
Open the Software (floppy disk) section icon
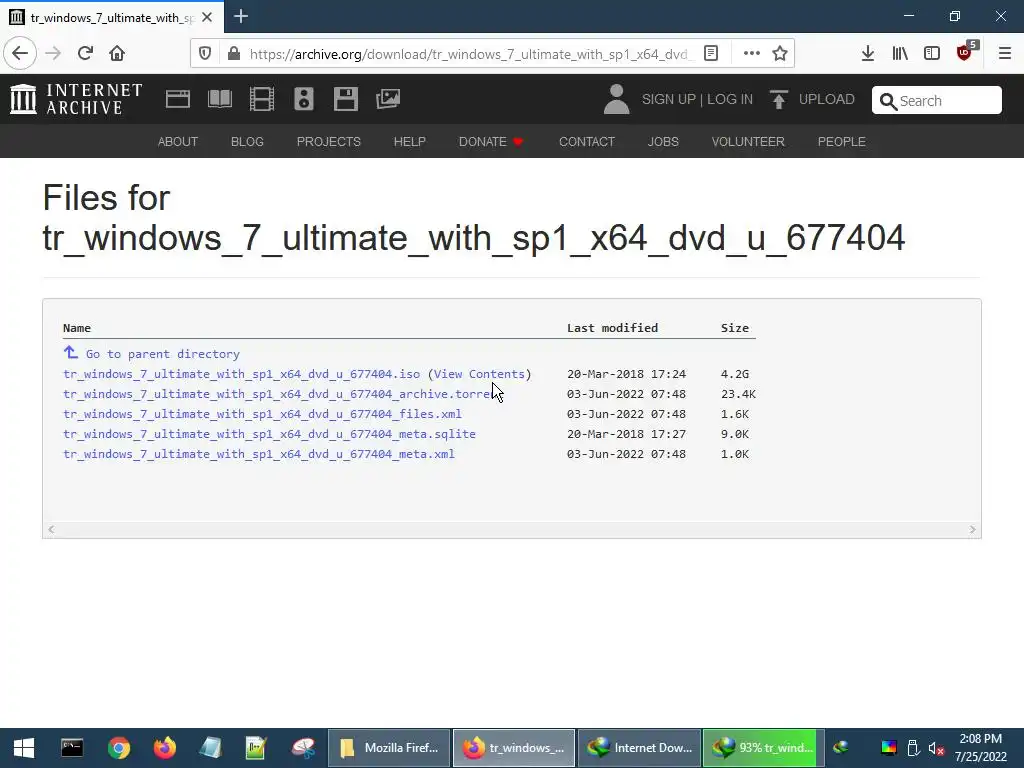pos(345,99)
